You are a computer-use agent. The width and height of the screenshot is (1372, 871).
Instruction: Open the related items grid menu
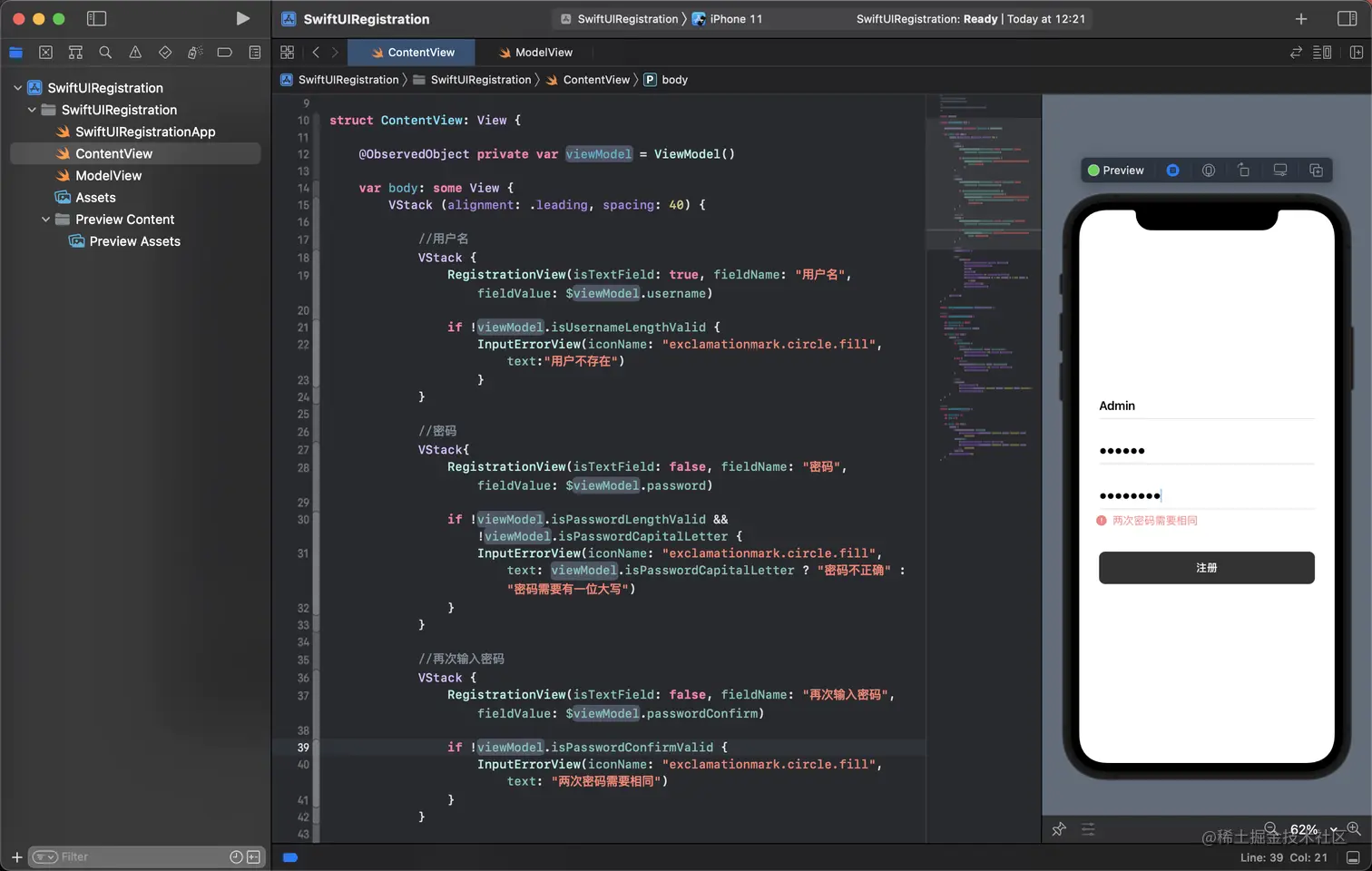coord(287,53)
